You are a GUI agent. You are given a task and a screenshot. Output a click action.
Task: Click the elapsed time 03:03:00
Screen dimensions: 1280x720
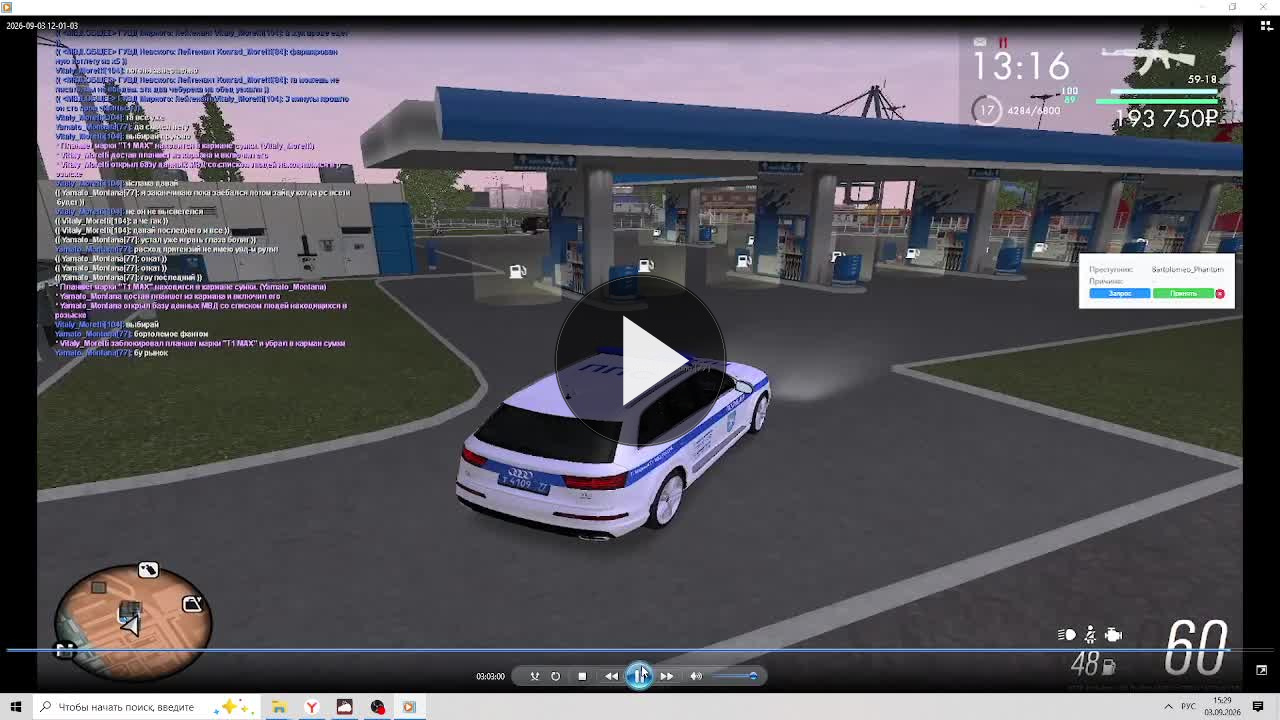point(490,677)
